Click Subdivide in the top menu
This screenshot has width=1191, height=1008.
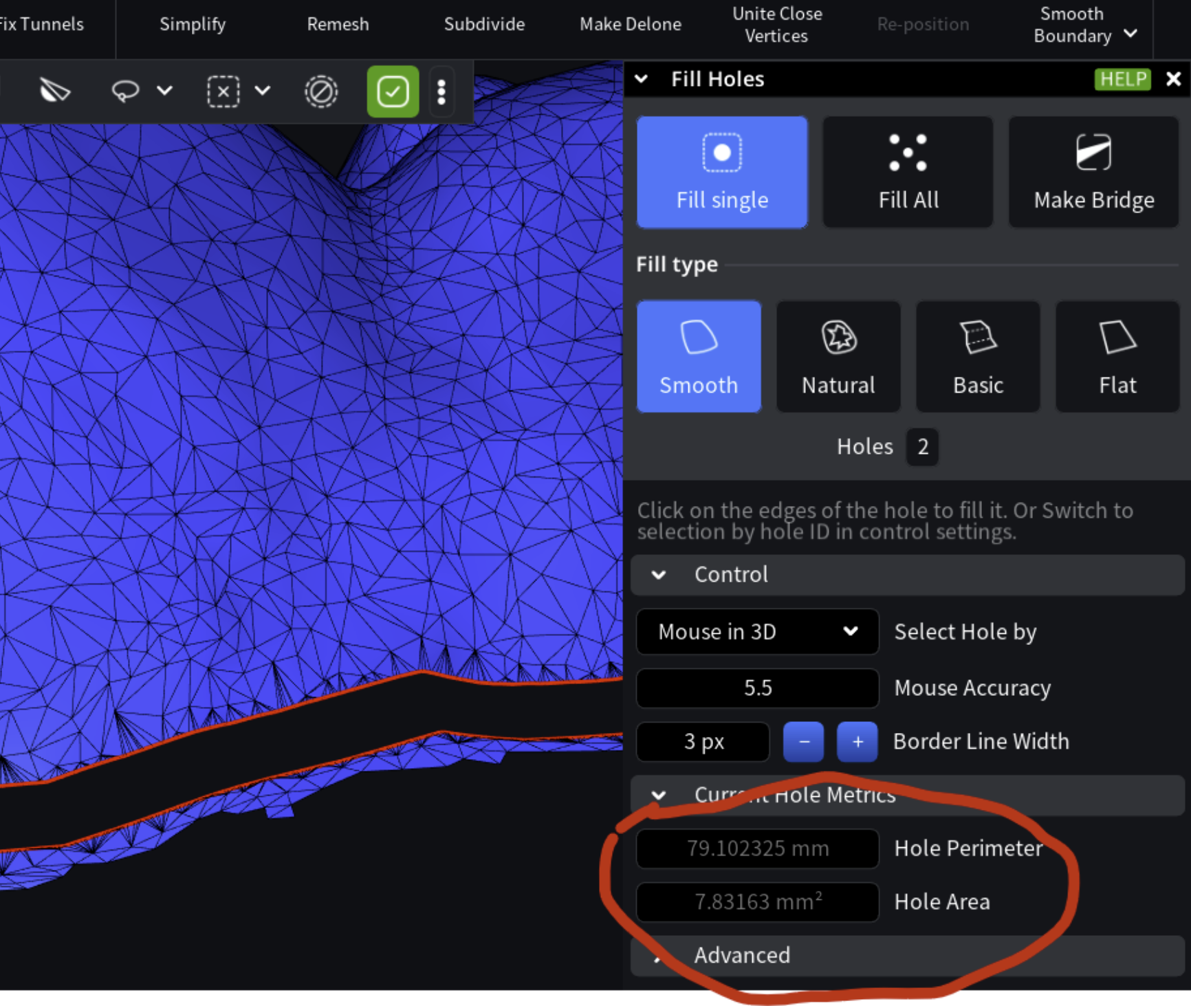point(484,25)
